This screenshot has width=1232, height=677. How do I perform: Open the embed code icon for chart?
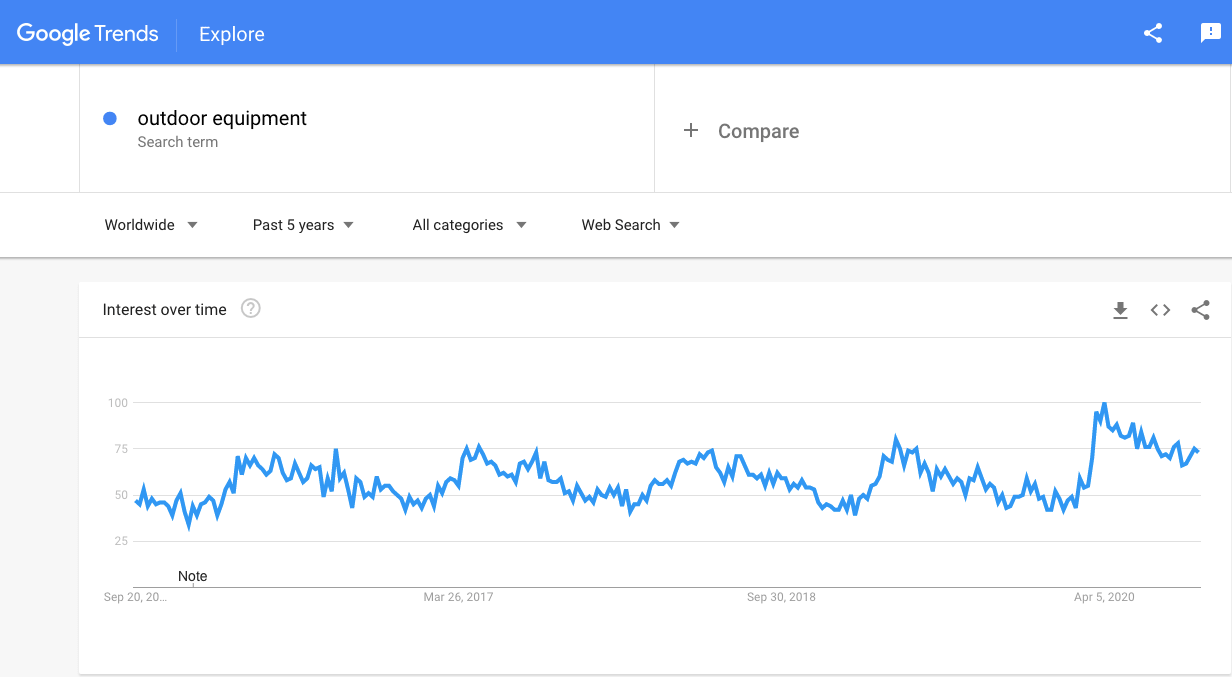pyautogui.click(x=1160, y=310)
